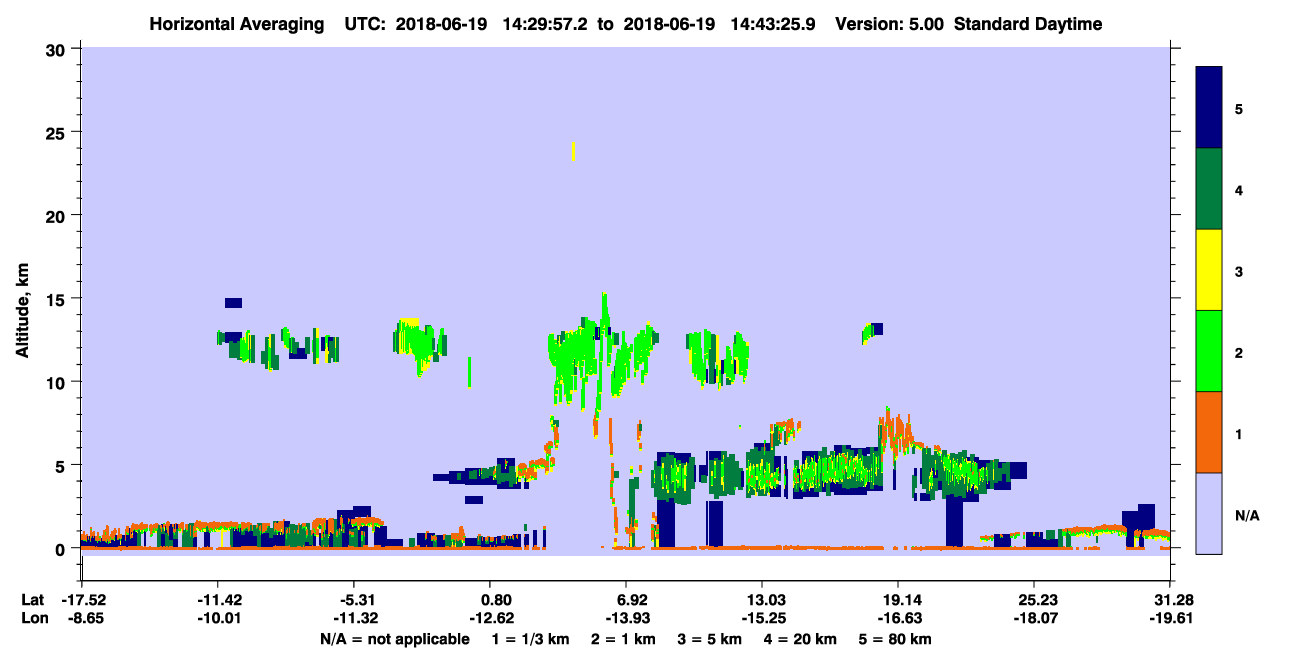1300x667 pixels.
Task: Click the lavender N/A color bar segment
Action: click(x=1209, y=513)
